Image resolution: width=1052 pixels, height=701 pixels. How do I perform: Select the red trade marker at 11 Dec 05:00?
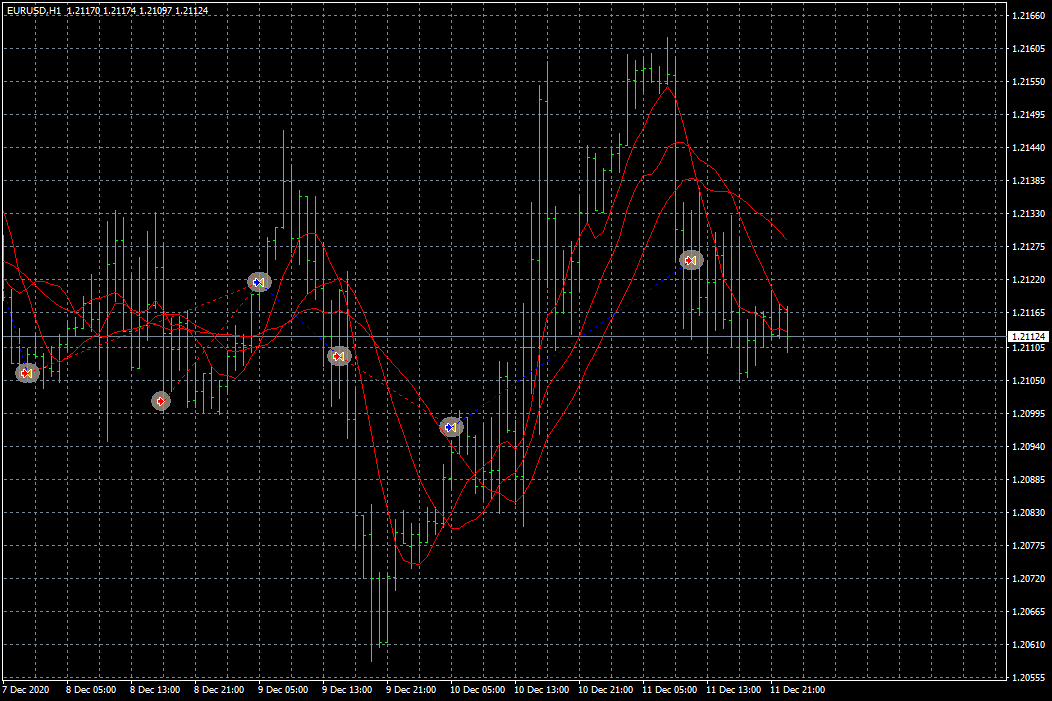pyautogui.click(x=691, y=260)
